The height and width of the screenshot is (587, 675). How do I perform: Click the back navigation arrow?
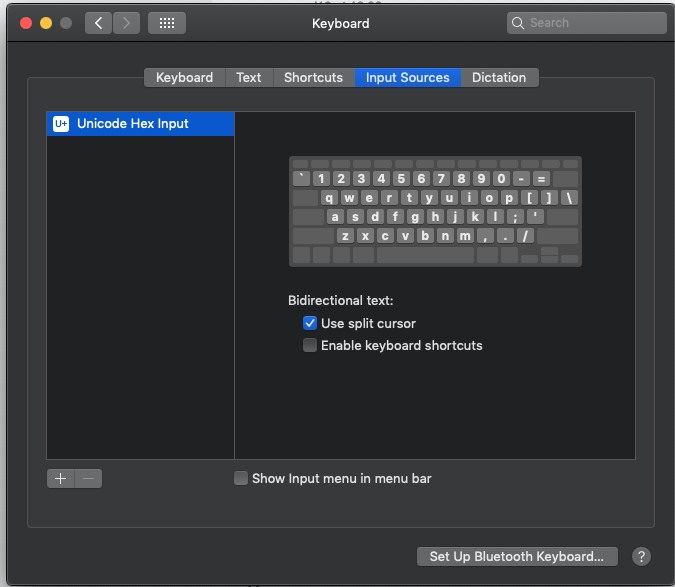point(98,22)
